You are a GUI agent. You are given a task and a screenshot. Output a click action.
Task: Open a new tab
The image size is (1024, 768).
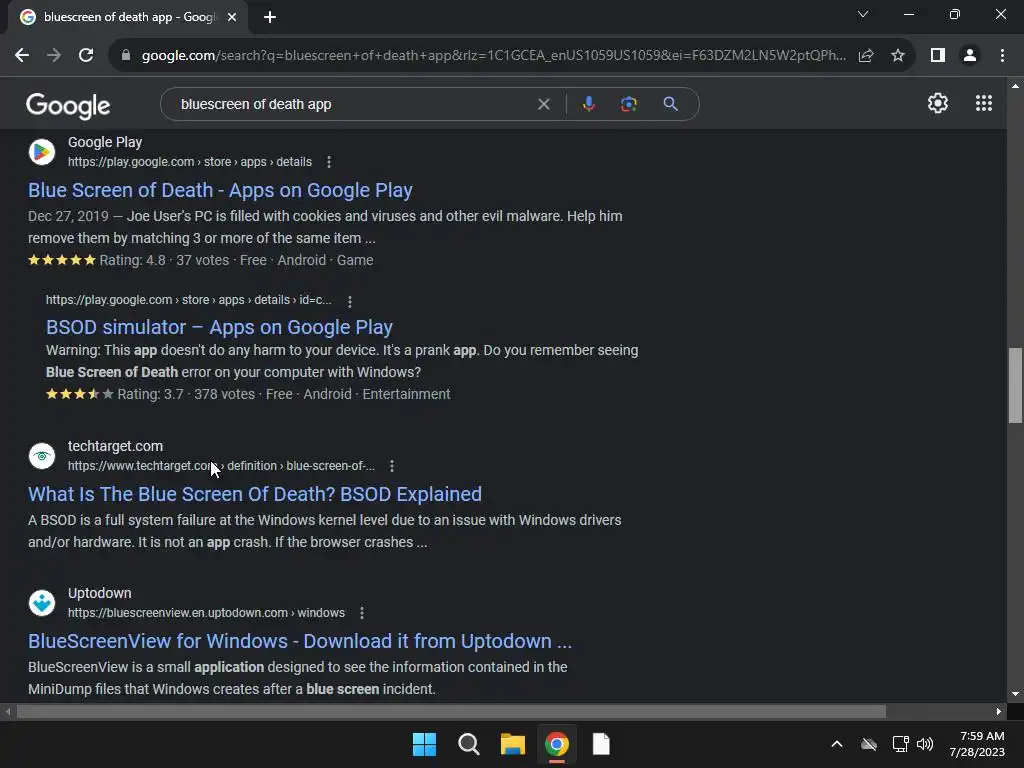(270, 17)
